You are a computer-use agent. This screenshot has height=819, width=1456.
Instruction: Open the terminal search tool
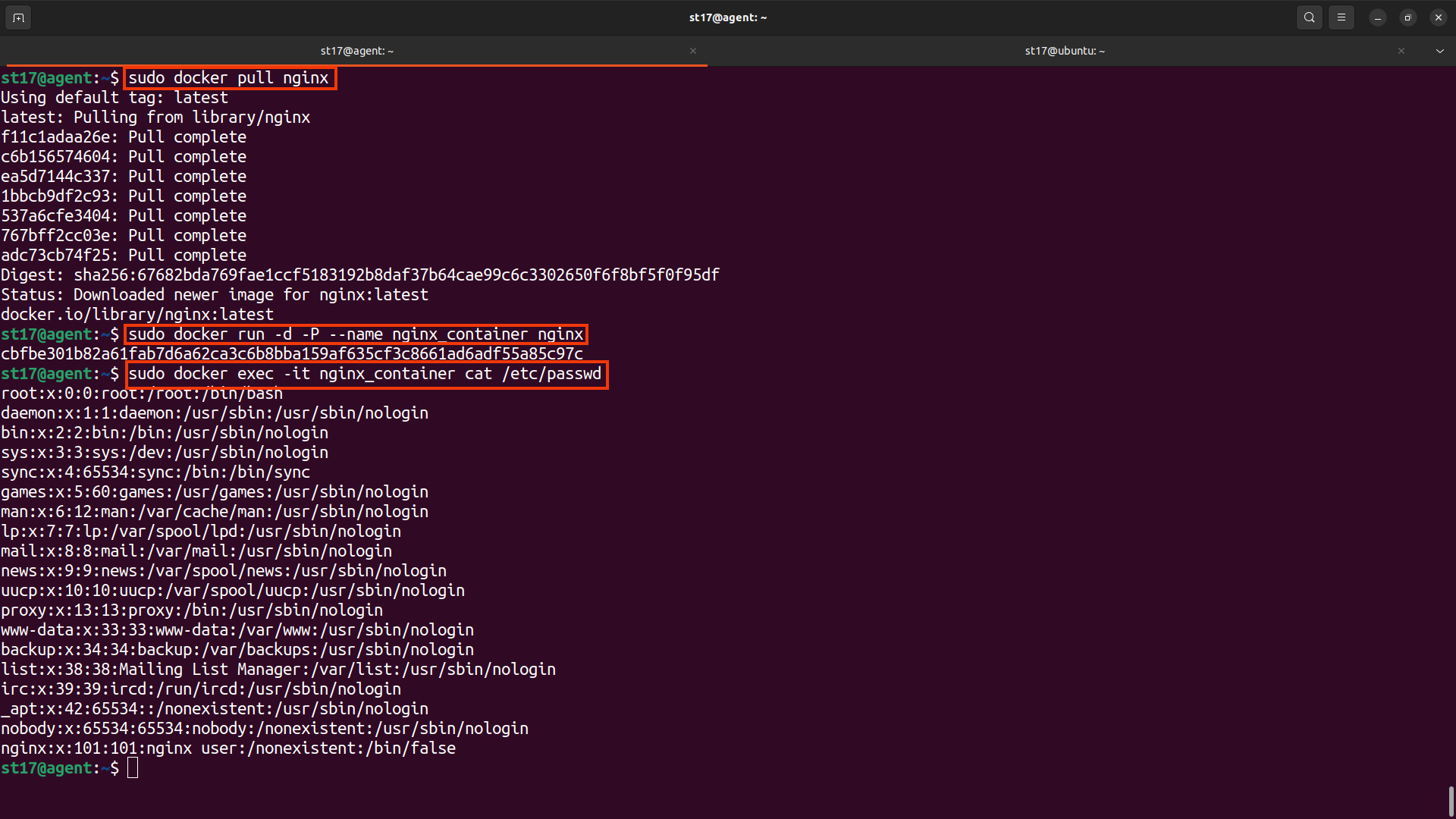coord(1310,17)
